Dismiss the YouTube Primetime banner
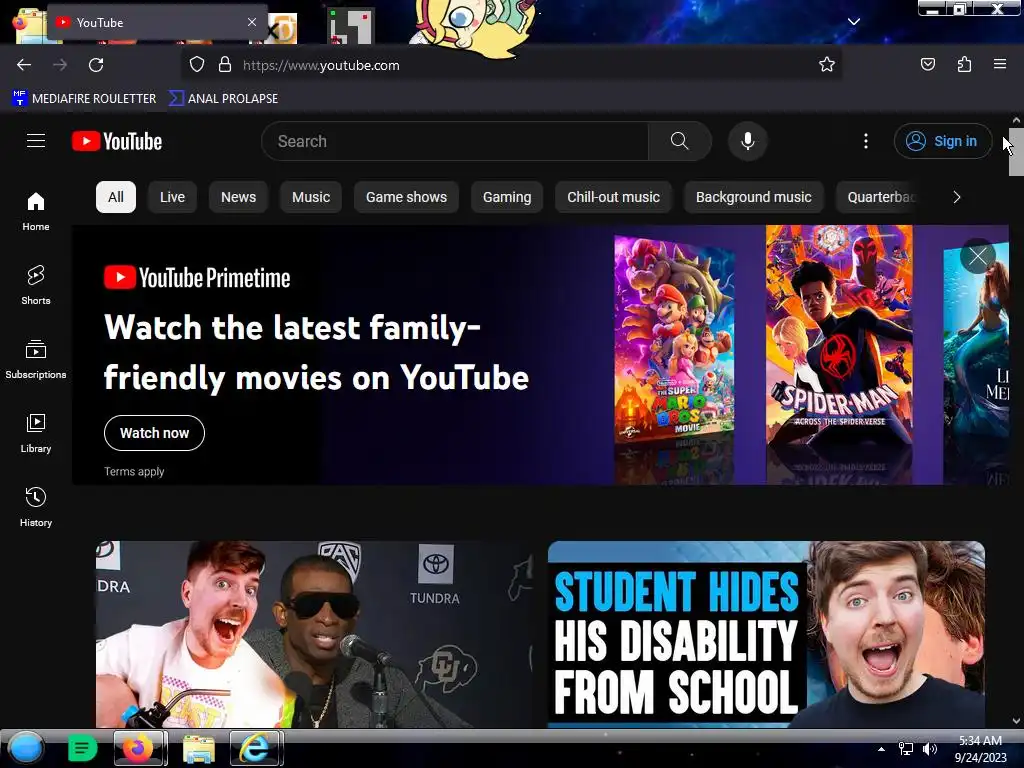 [x=978, y=256]
